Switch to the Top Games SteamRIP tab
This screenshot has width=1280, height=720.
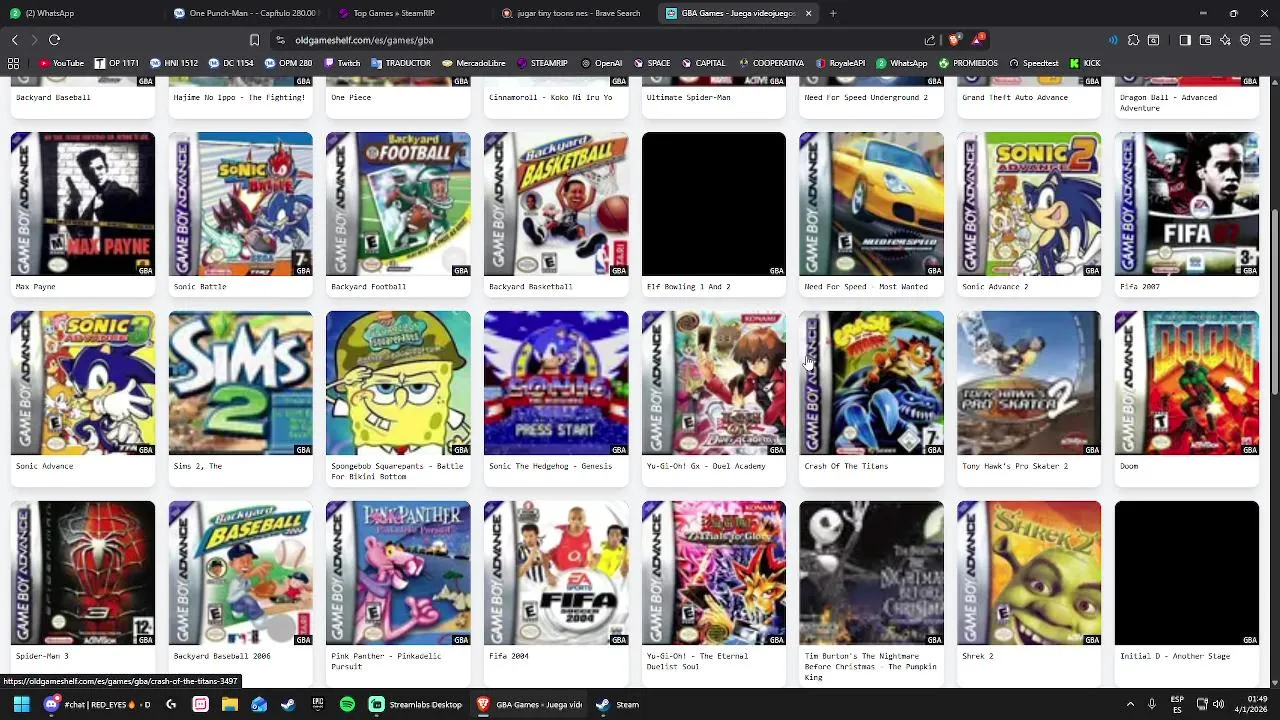[410, 13]
